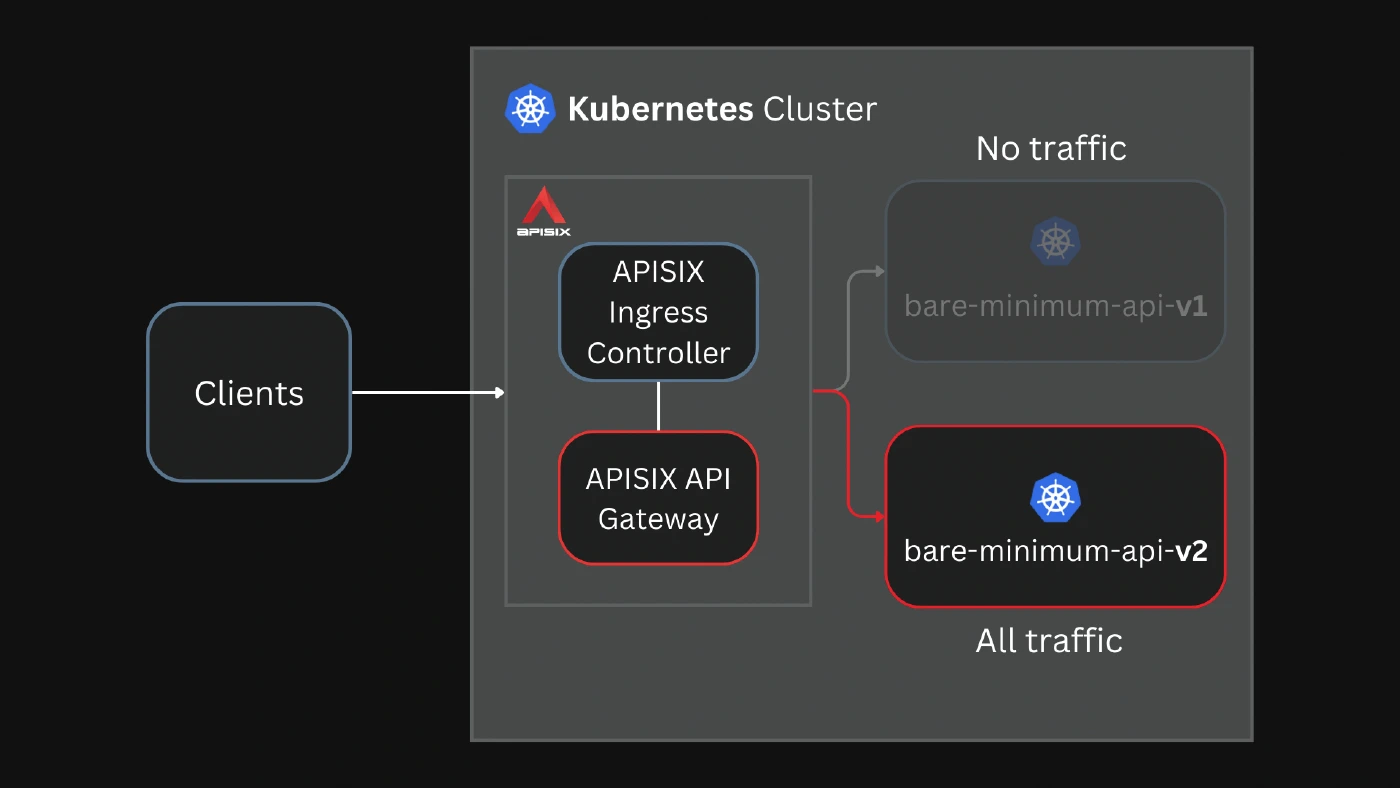Image resolution: width=1400 pixels, height=788 pixels.
Task: Click the Kubernetes icon in bare-minimum-api-v1 box
Action: (x=1056, y=243)
